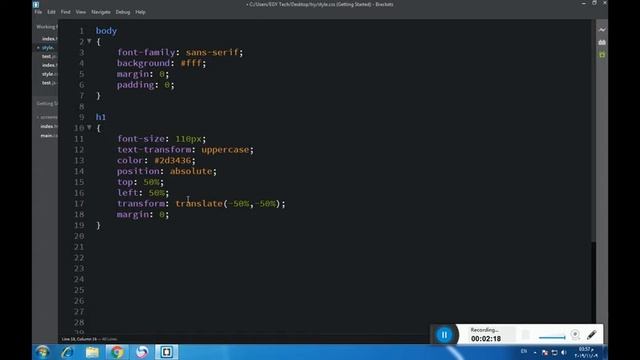Click the 'text-transform' property
640x360 pixels.
(x=154, y=150)
